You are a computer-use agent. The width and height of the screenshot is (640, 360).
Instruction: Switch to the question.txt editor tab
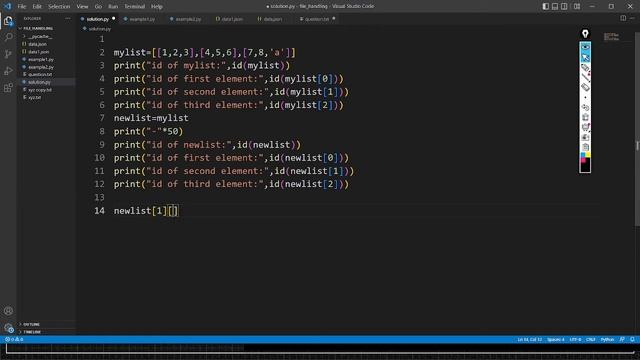(317, 19)
